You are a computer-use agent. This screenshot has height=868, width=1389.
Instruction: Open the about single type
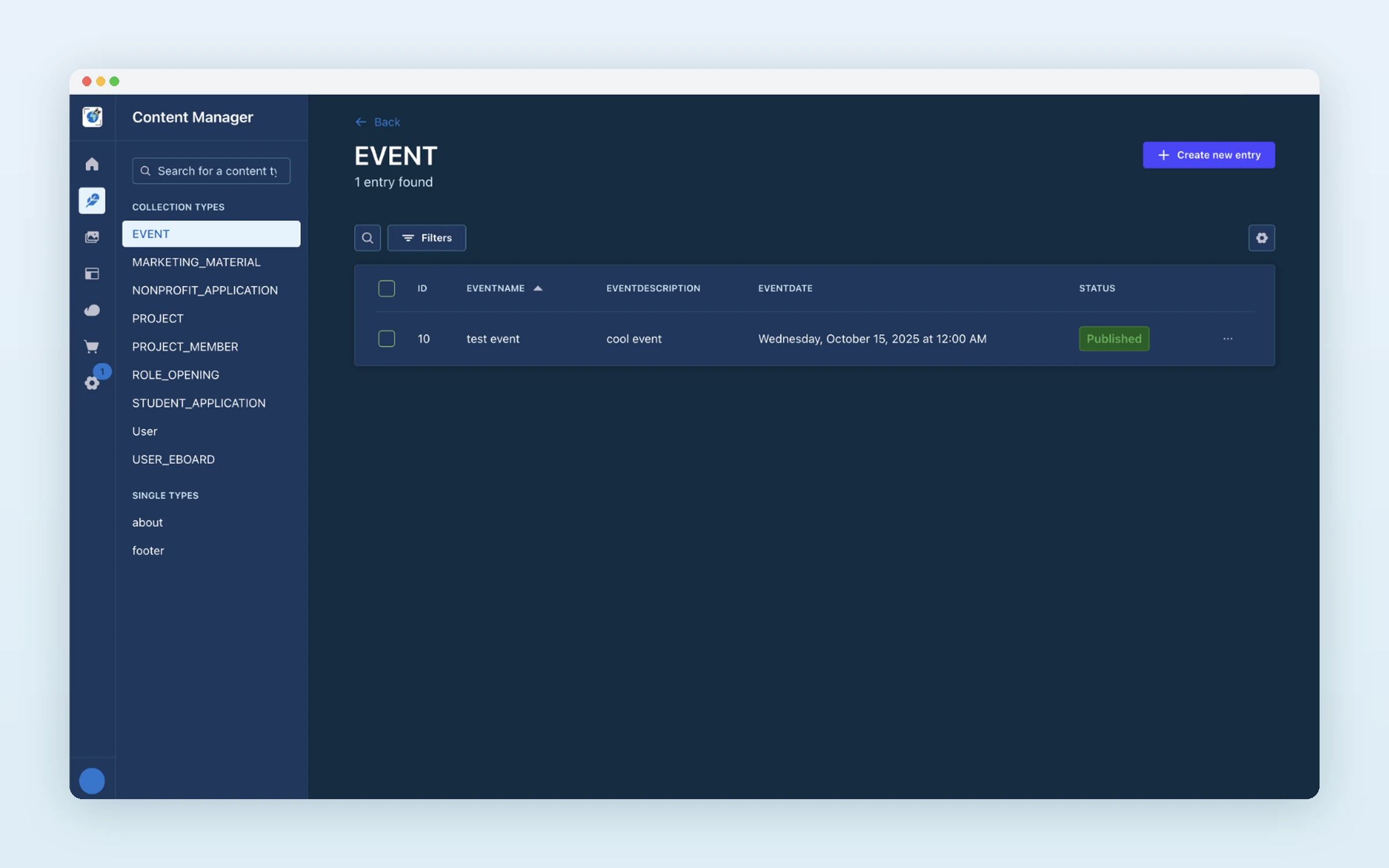[148, 523]
